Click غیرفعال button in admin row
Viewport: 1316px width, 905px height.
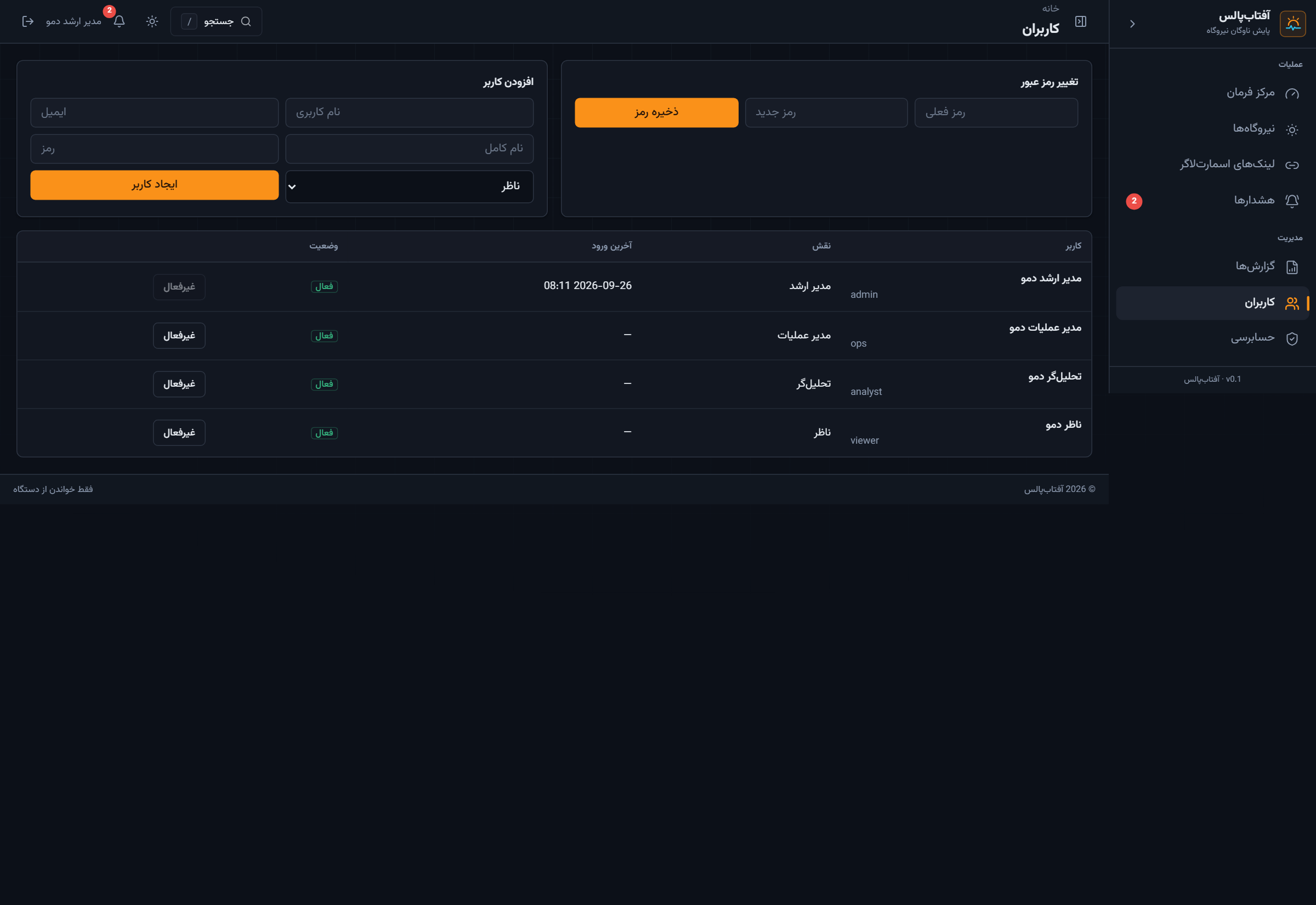tap(179, 287)
